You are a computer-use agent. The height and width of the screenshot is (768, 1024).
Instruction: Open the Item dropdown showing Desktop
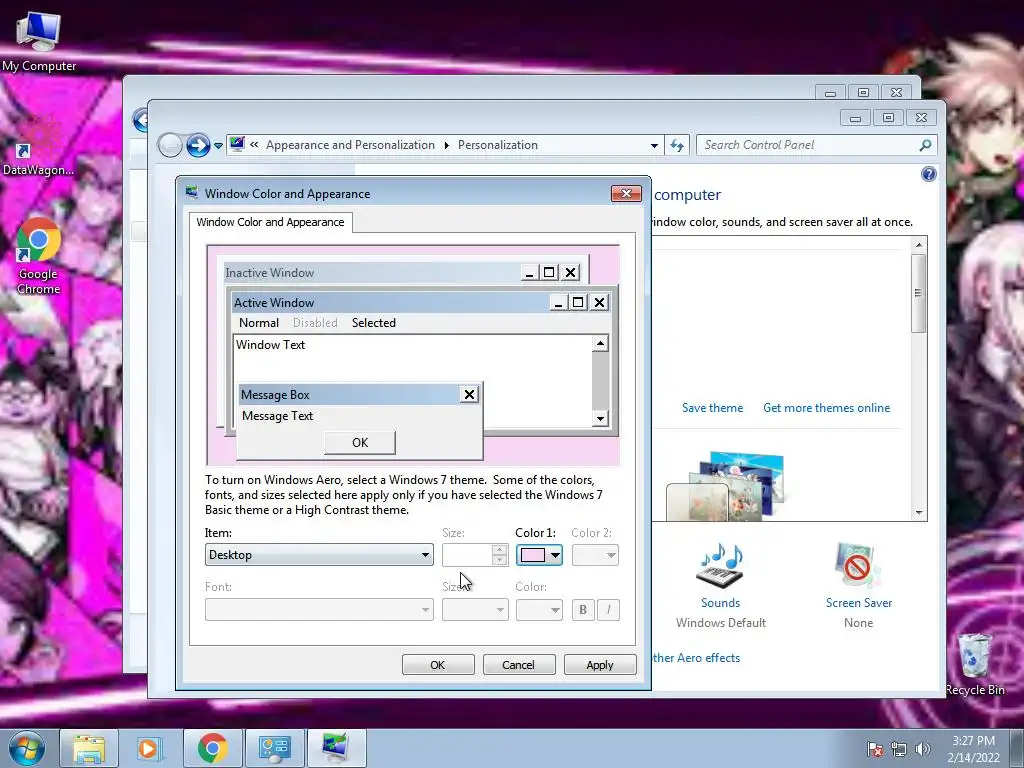tap(319, 554)
